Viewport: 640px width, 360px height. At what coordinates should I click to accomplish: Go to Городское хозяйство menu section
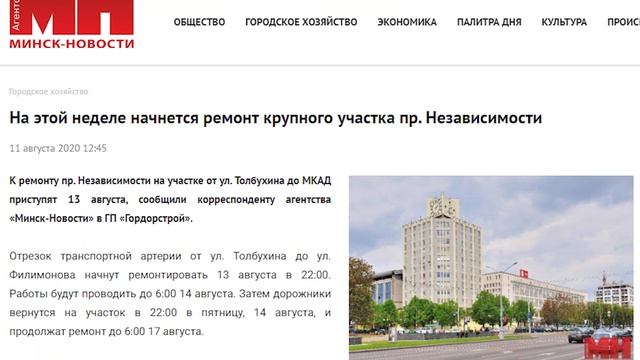[301, 22]
